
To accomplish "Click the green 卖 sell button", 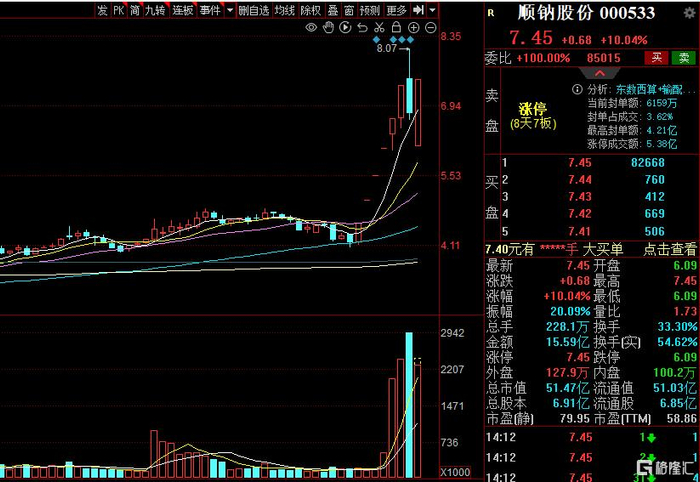I will click(684, 58).
